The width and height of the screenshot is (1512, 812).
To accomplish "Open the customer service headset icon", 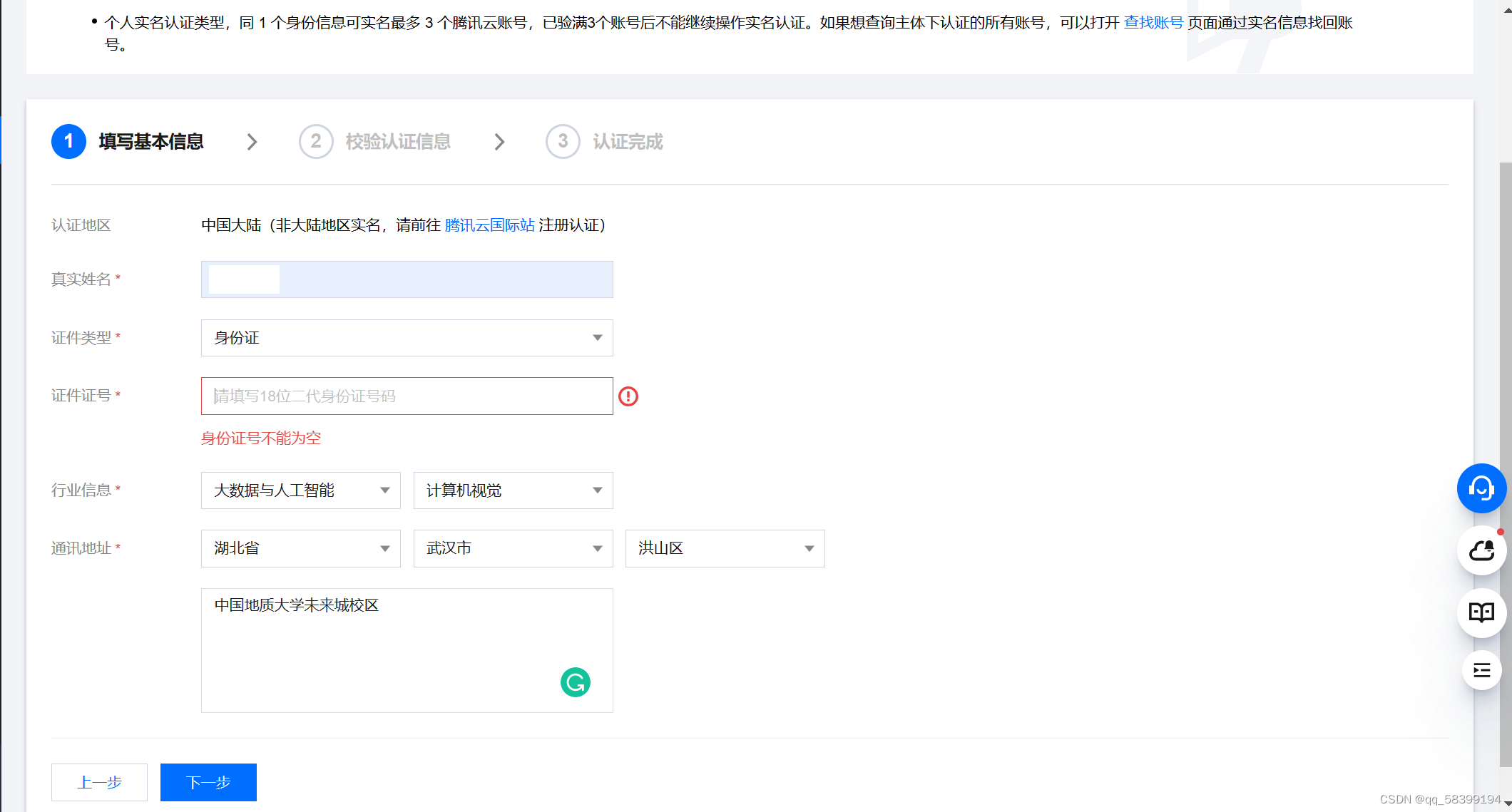I will [1481, 488].
